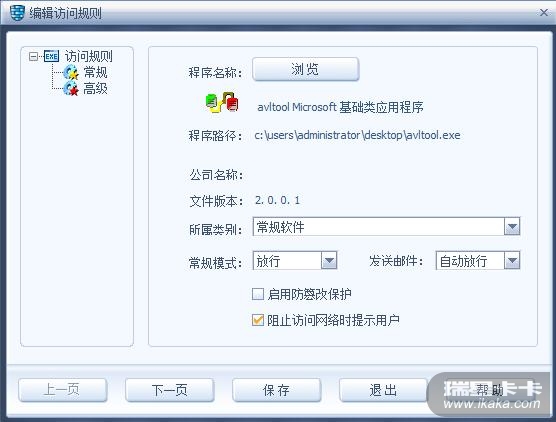Open the 发送邮件 dropdown showing 自动放行
This screenshot has width=556, height=422.
click(x=512, y=261)
